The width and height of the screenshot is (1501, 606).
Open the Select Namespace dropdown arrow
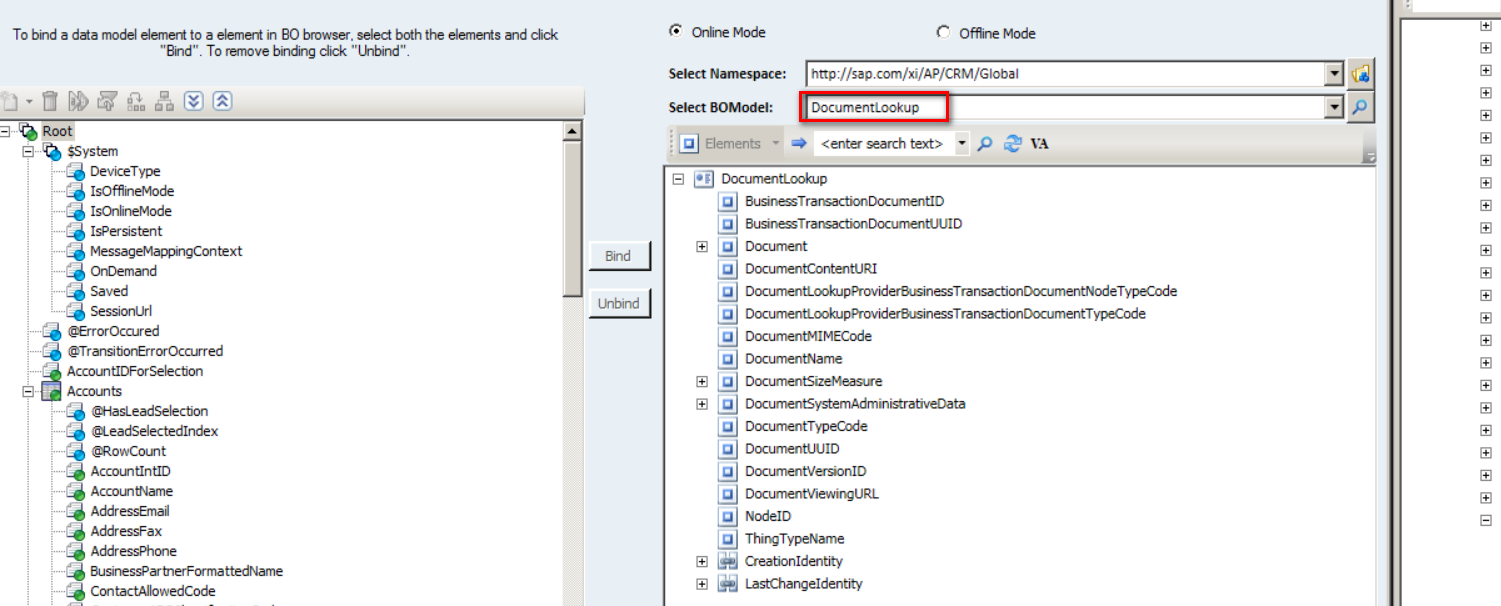(x=1333, y=74)
